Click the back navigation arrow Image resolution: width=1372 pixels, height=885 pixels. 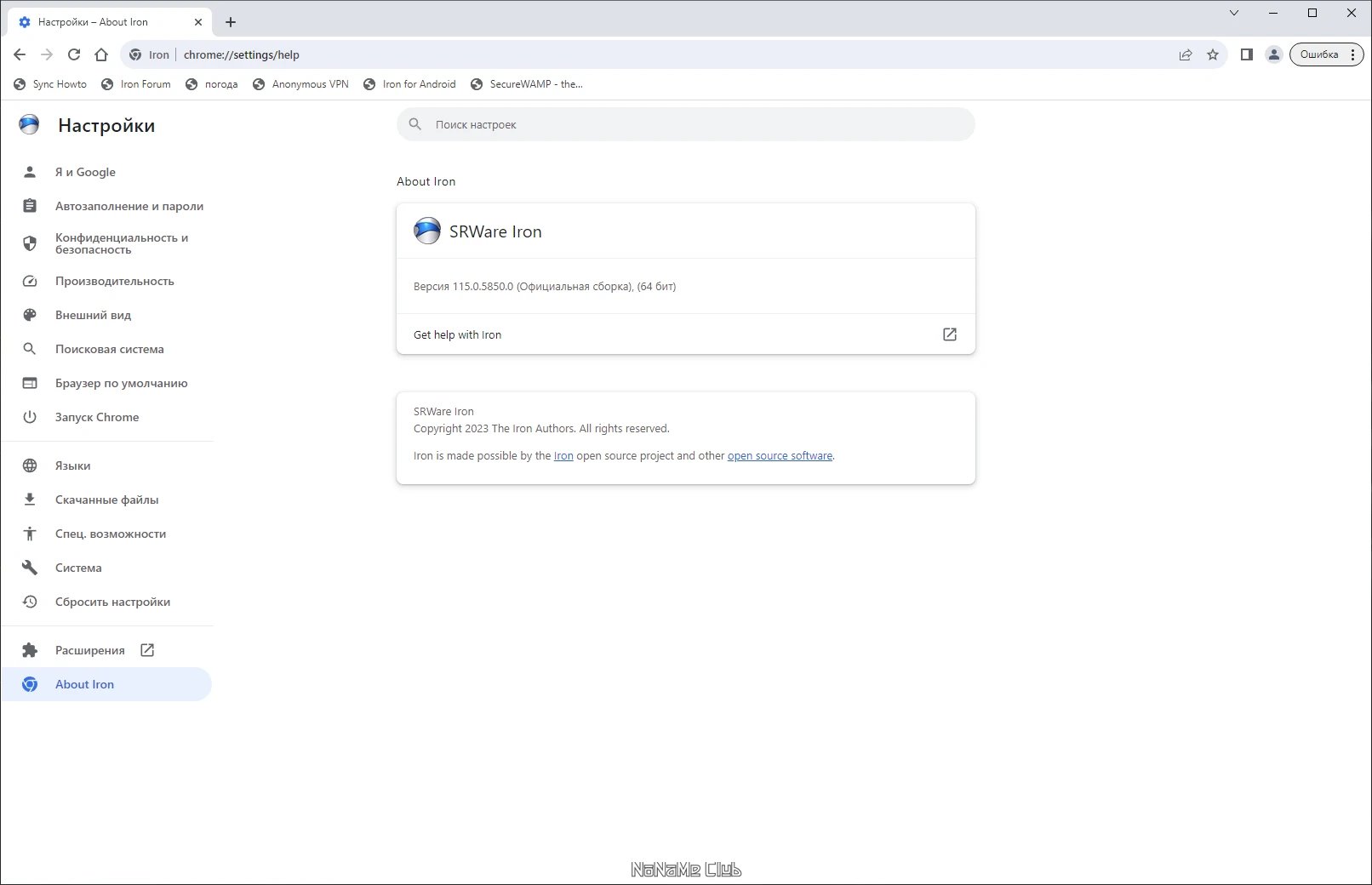tap(20, 54)
